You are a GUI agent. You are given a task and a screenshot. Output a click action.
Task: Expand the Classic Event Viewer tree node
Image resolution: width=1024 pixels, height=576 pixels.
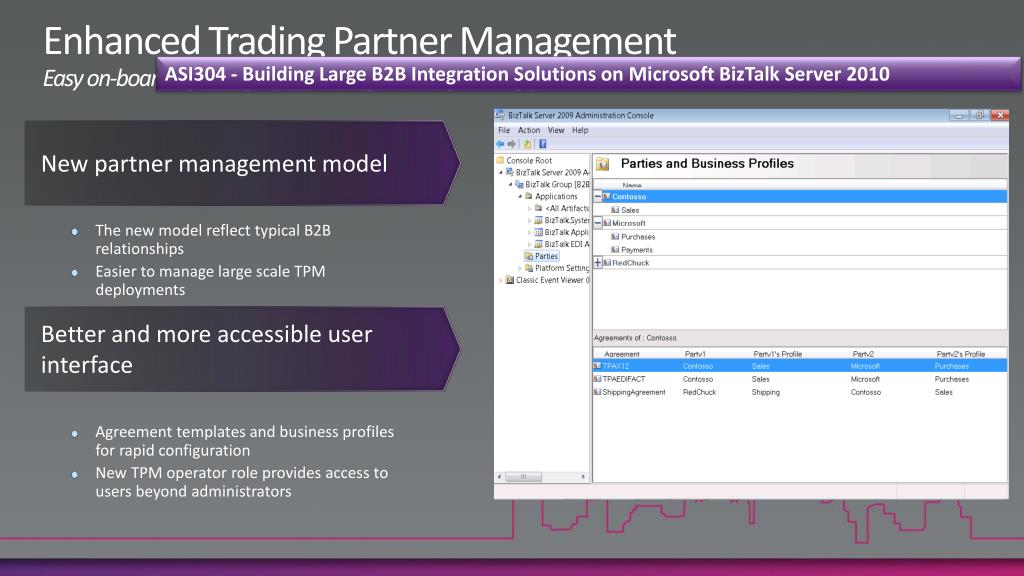tap(501, 280)
